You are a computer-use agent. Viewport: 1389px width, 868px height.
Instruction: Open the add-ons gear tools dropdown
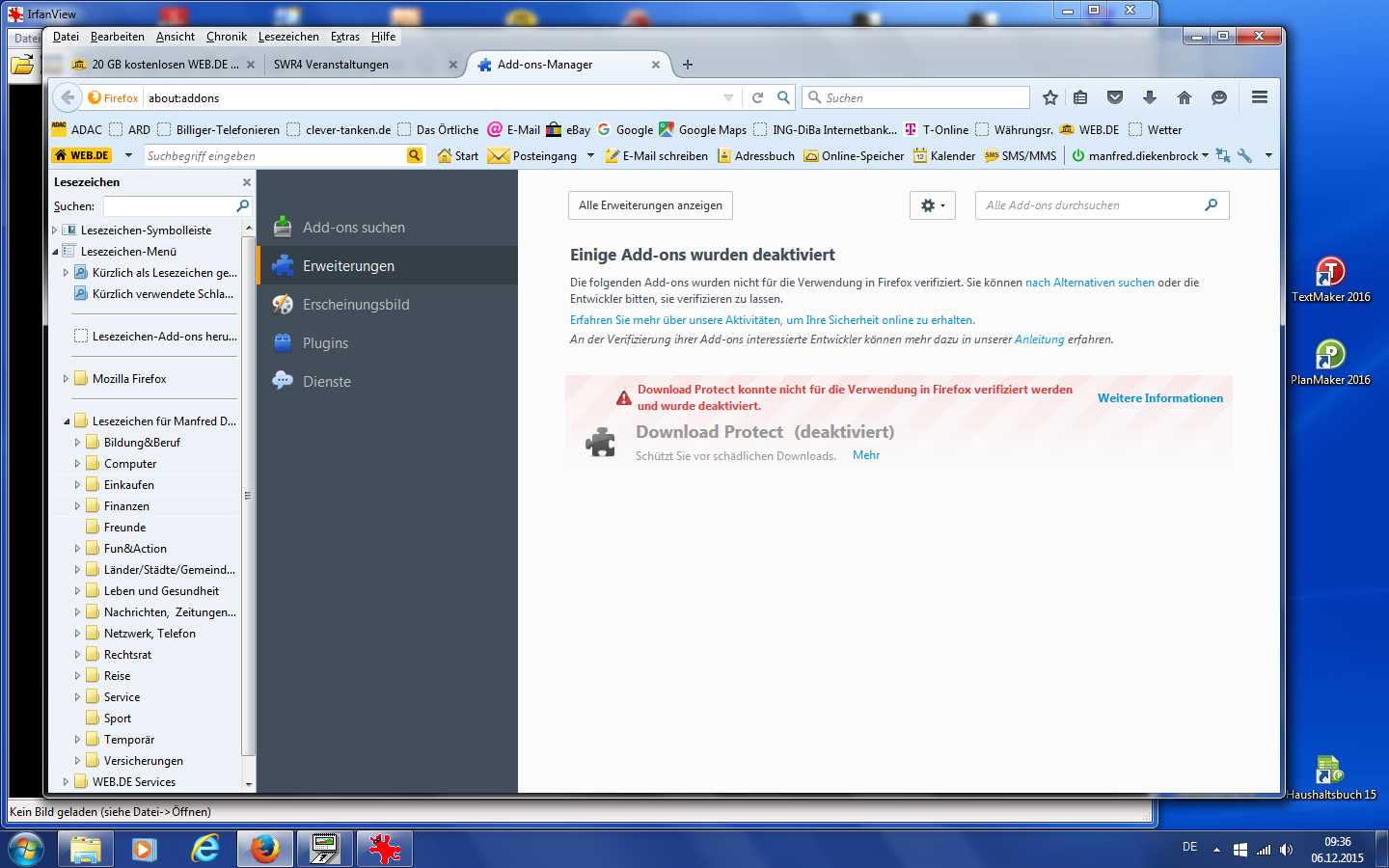pyautogui.click(x=932, y=205)
